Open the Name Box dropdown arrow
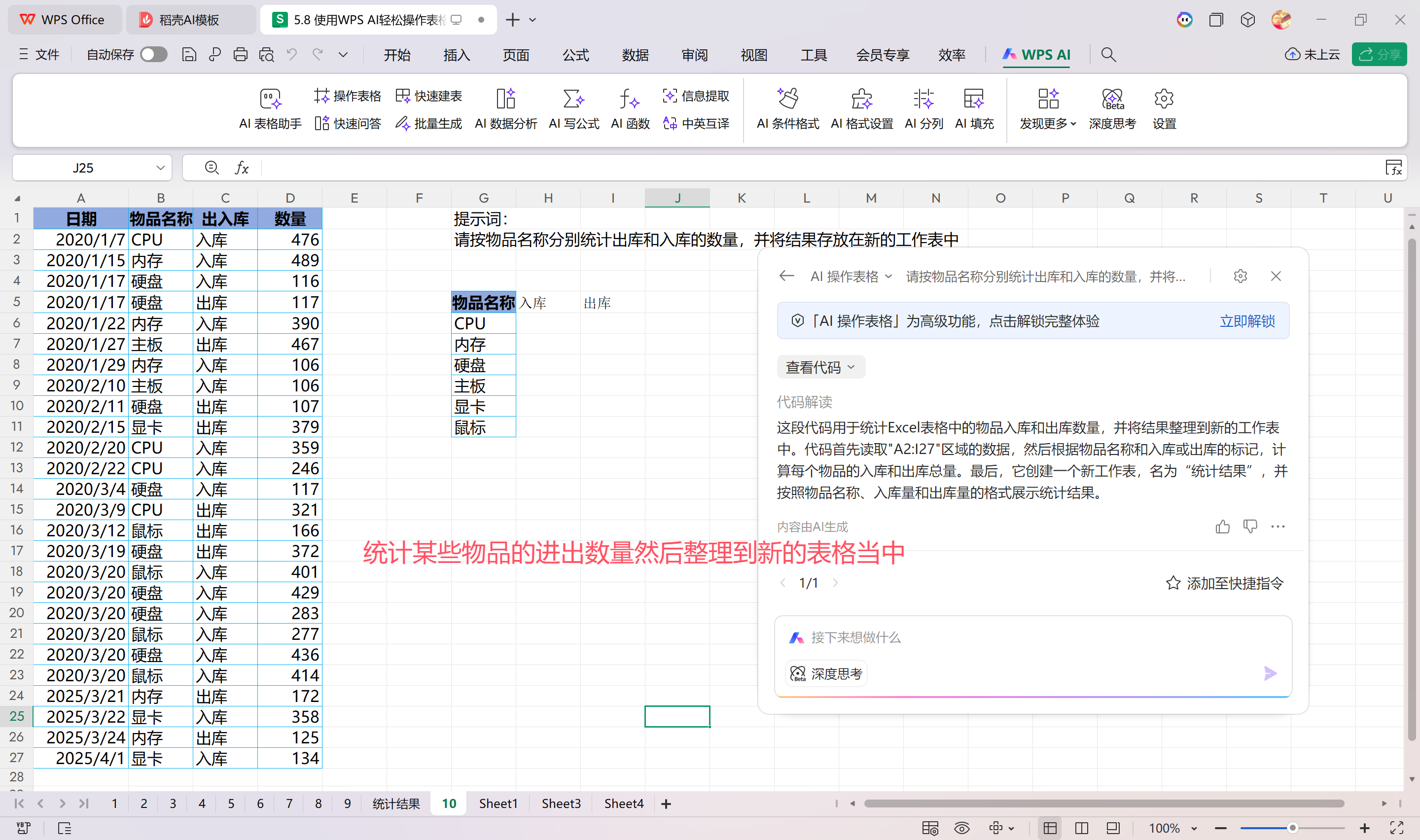Image resolution: width=1420 pixels, height=840 pixels. tap(160, 168)
